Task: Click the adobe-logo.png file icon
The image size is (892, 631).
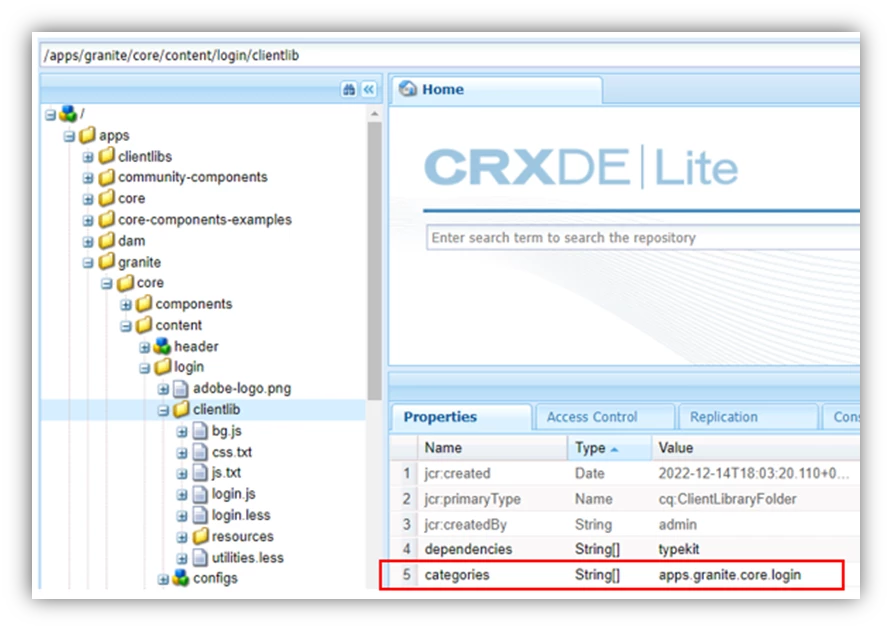Action: pyautogui.click(x=180, y=389)
